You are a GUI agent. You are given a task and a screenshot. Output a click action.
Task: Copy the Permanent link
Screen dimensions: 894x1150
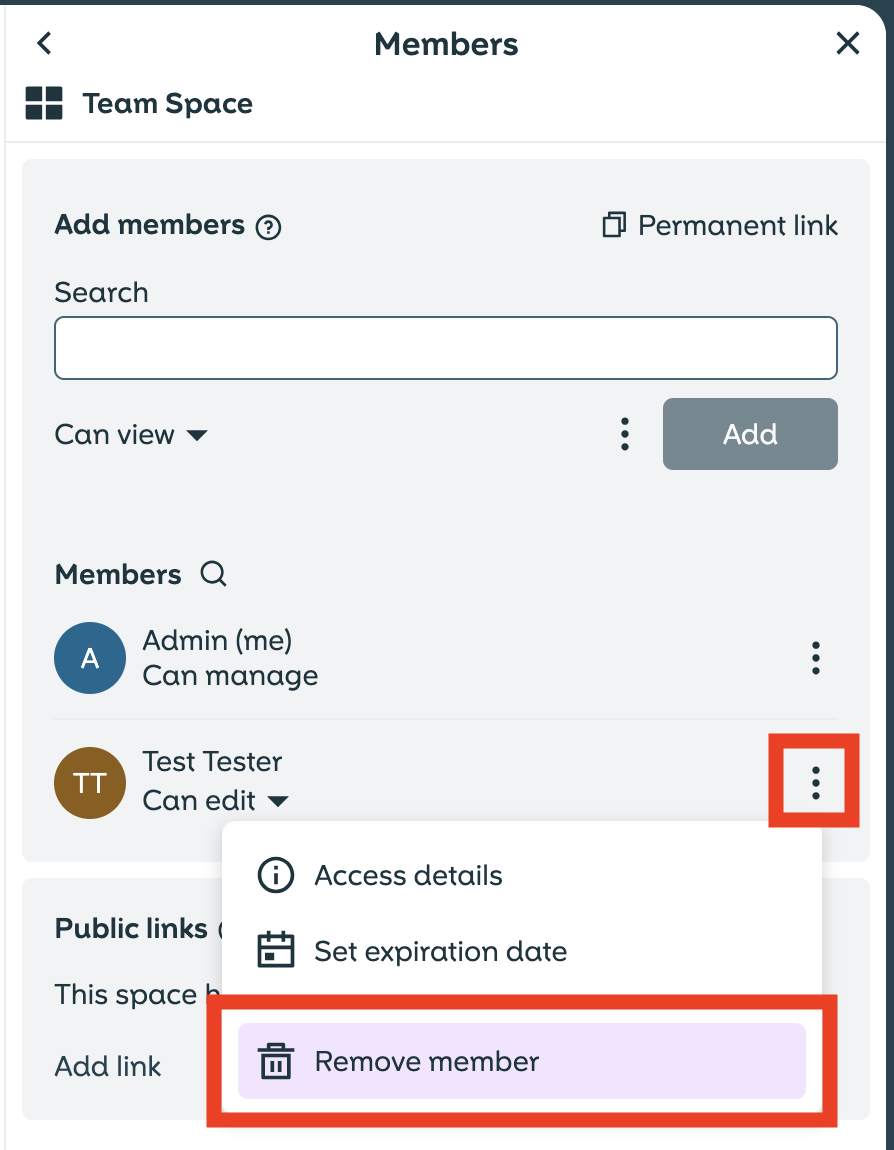click(x=720, y=226)
